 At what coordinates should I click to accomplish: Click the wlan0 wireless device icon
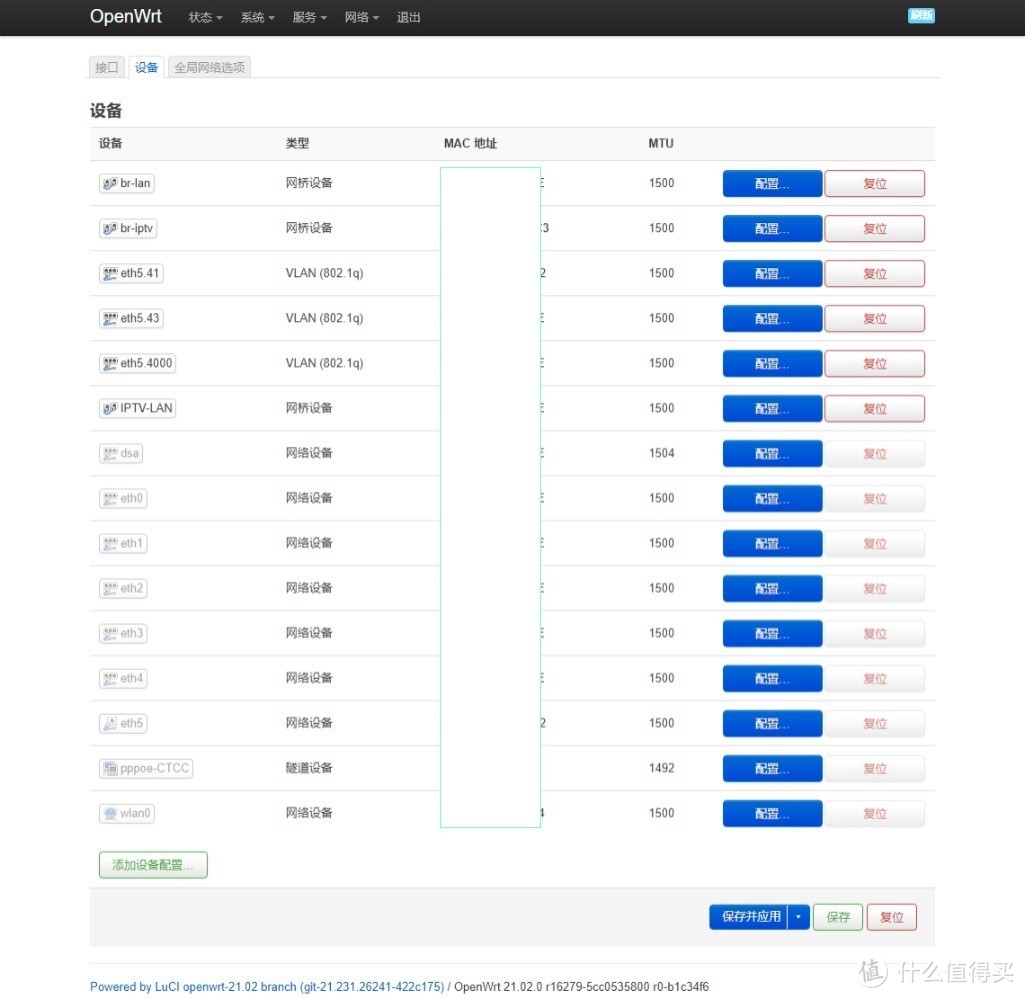click(109, 814)
